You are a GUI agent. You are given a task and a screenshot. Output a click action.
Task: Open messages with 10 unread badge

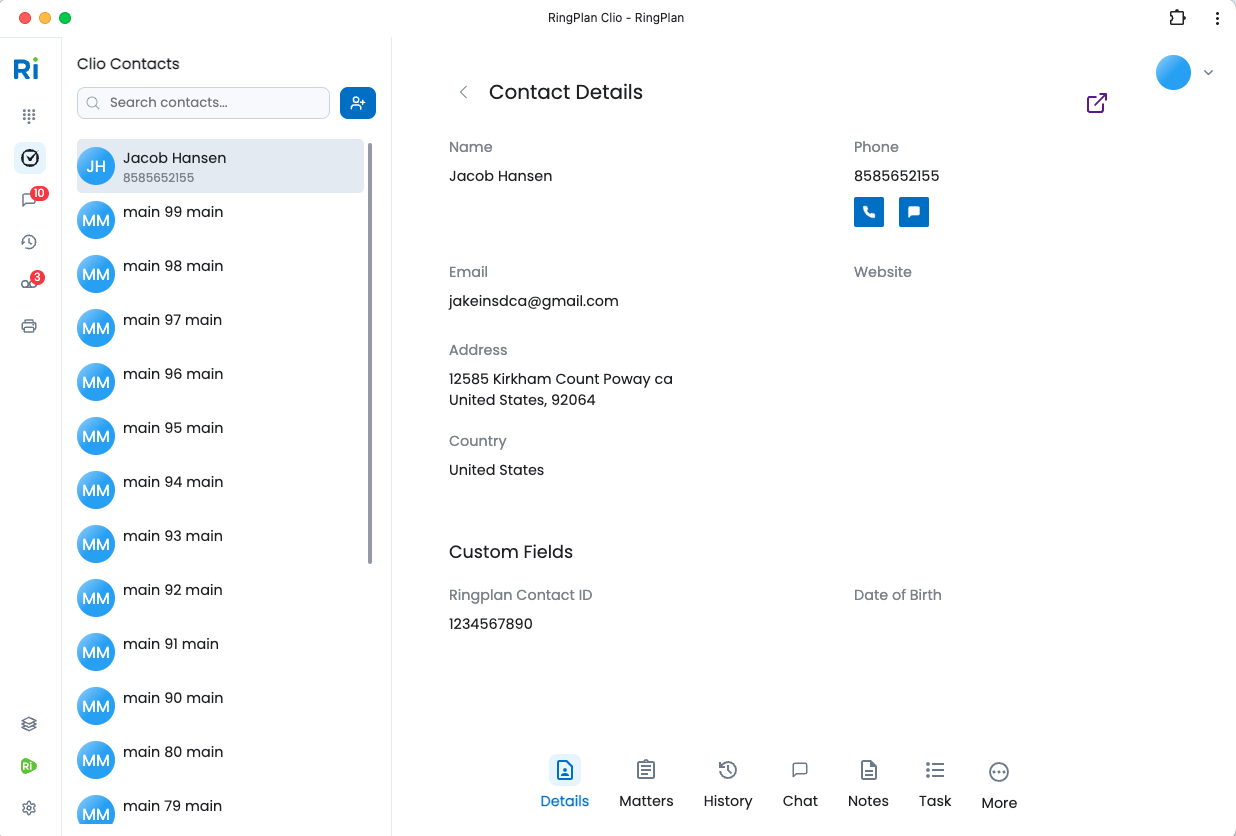point(29,200)
